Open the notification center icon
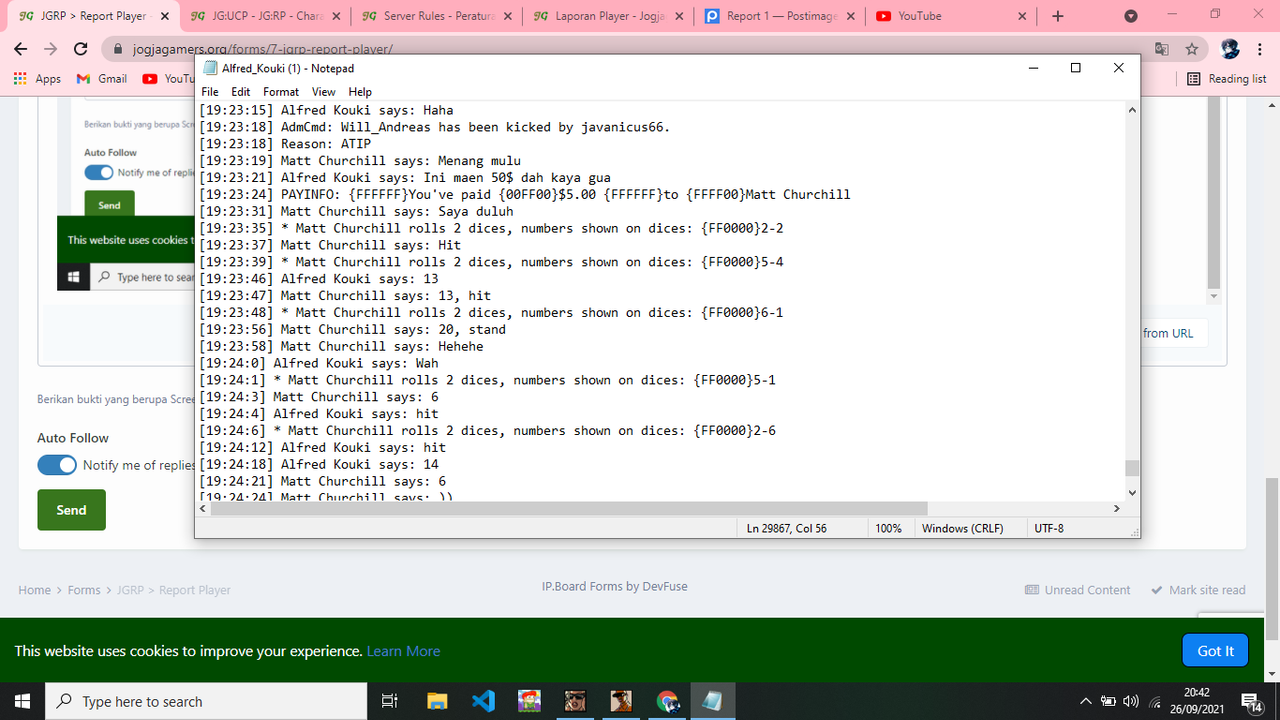 [1251, 701]
